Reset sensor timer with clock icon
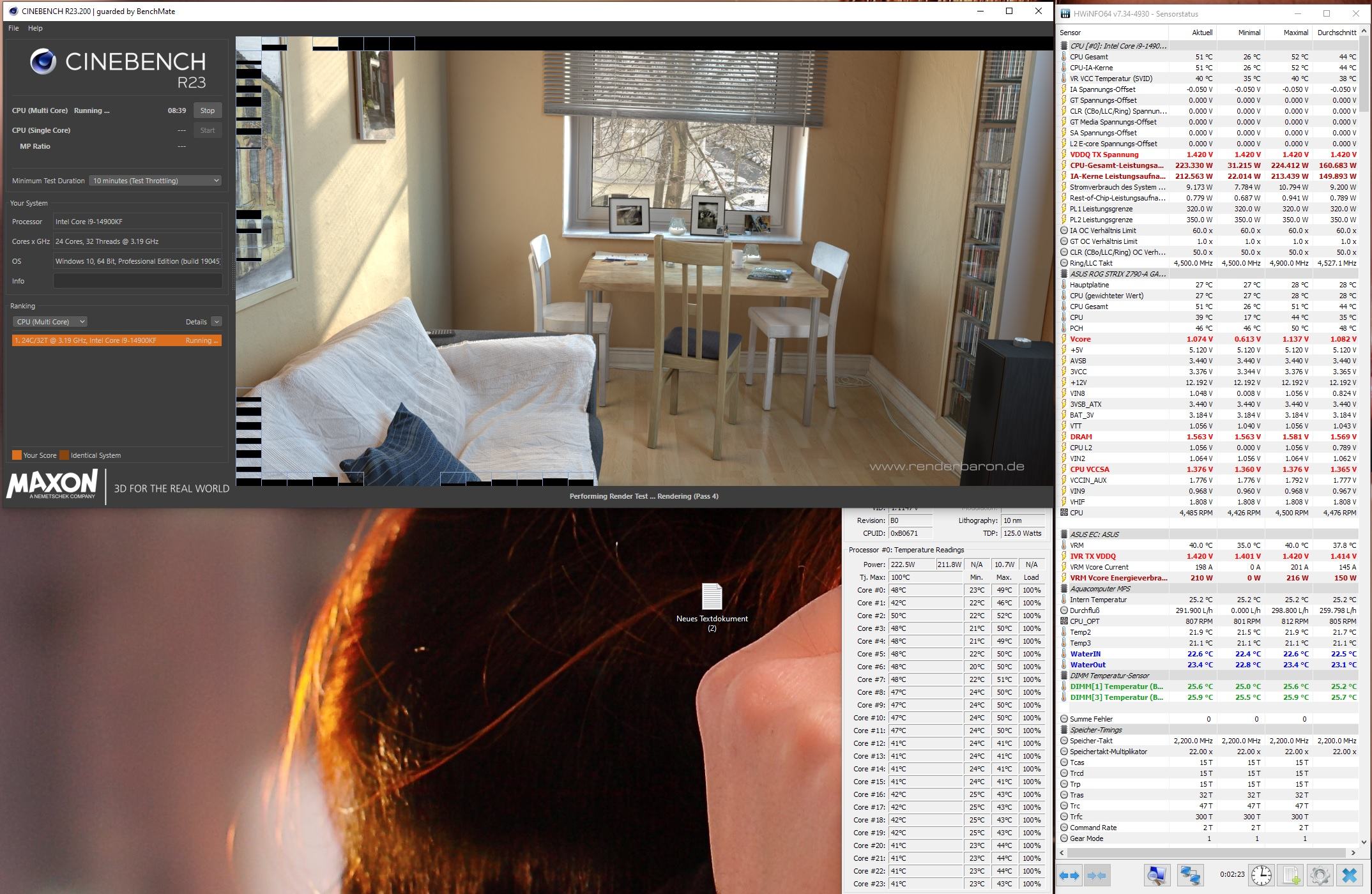 (1261, 875)
